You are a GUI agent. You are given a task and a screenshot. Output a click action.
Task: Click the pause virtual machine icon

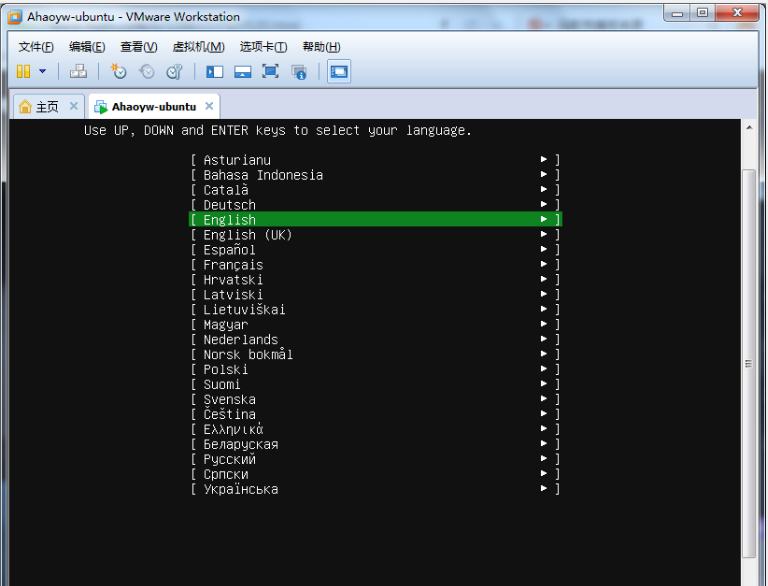(x=23, y=71)
